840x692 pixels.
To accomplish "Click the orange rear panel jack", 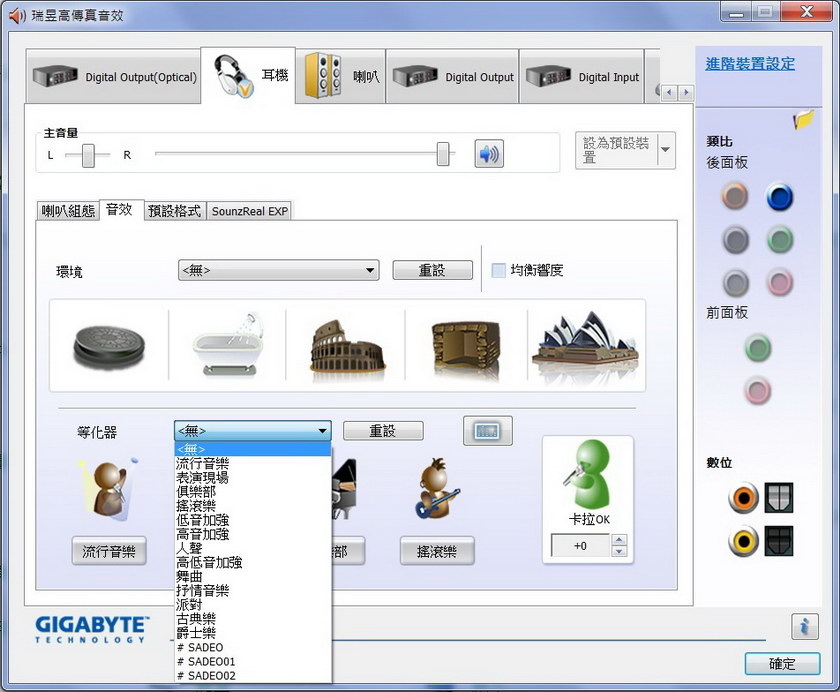I will pos(735,195).
